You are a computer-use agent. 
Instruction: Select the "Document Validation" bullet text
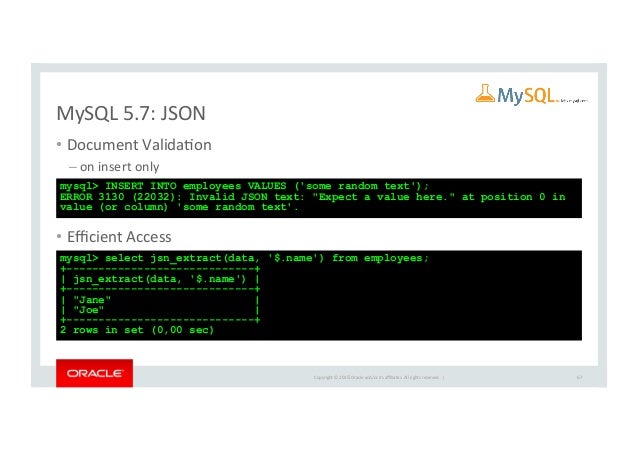click(139, 145)
